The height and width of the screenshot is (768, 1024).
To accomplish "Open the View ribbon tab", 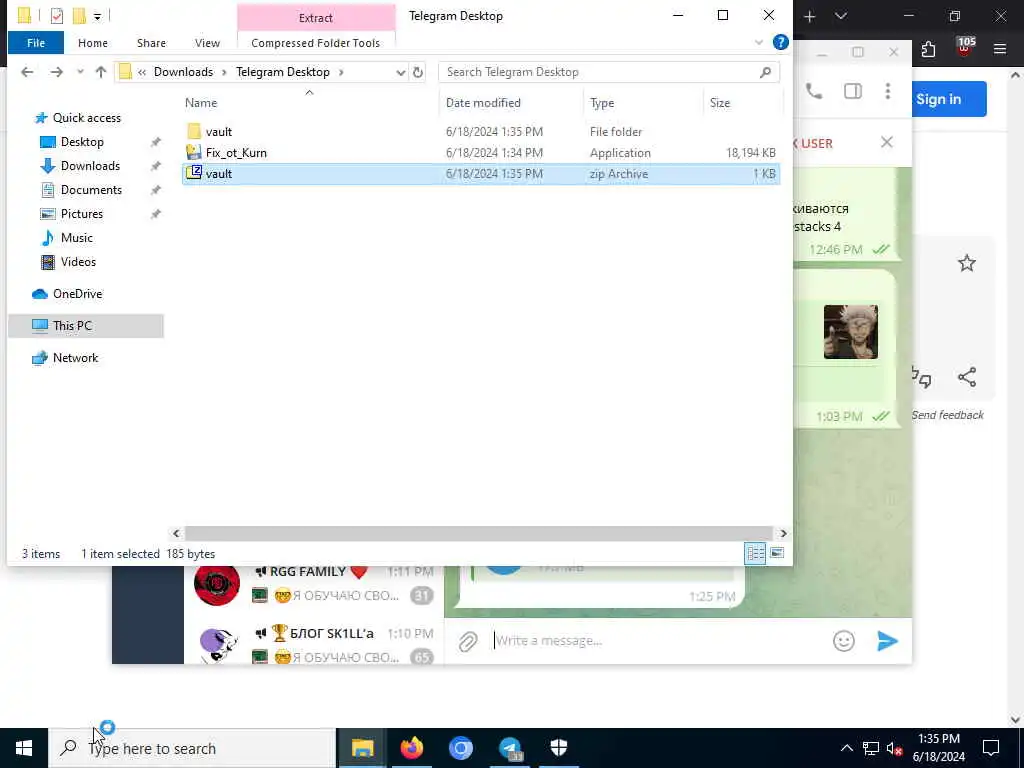I will tap(207, 43).
